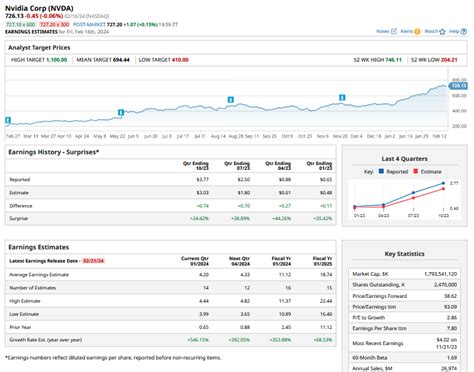Image resolution: width=474 pixels, height=372 pixels.
Task: Click earnings marker near Feb 27 on chart
Action: pyautogui.click(x=8, y=120)
